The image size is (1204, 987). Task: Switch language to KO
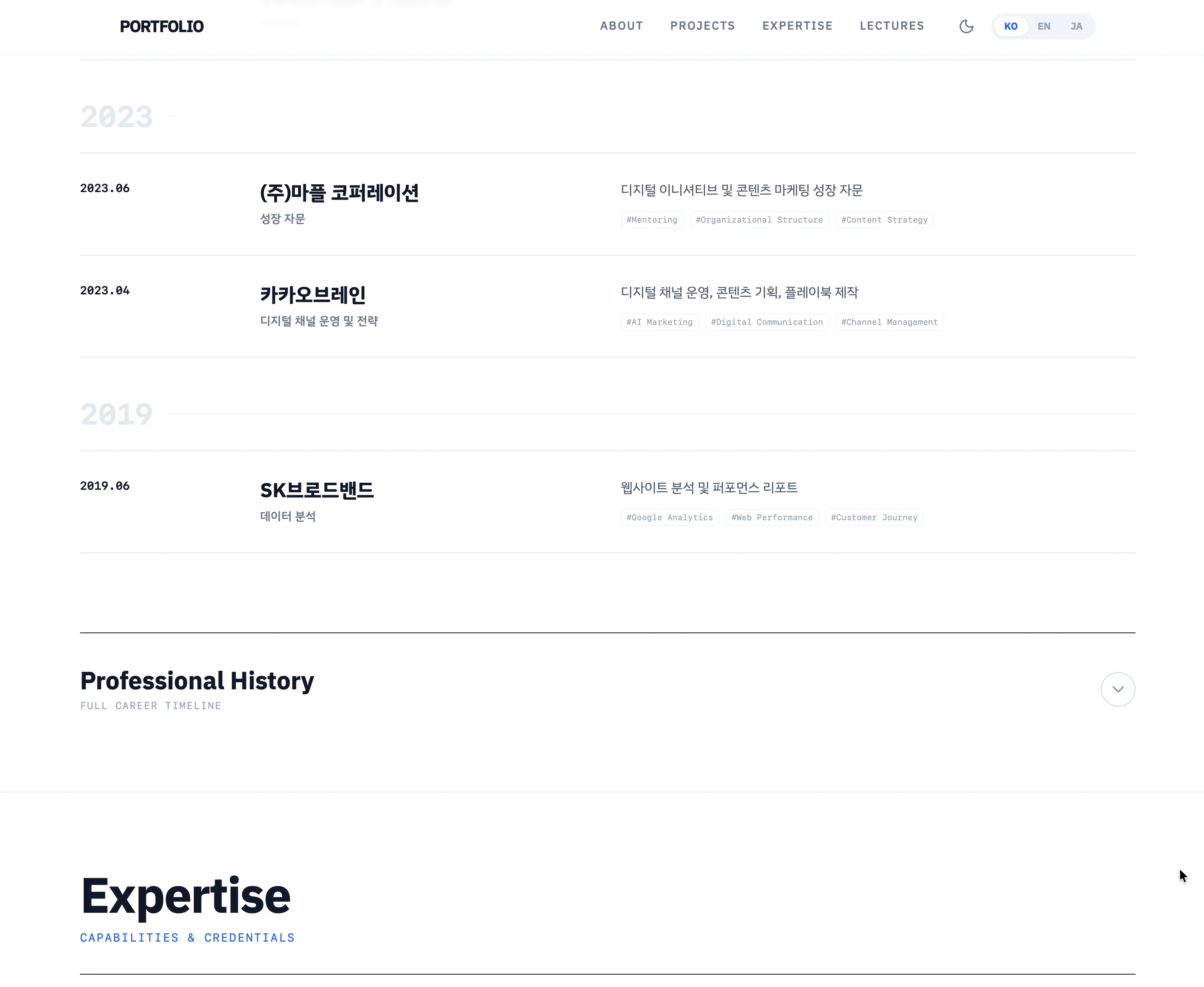(x=1010, y=26)
